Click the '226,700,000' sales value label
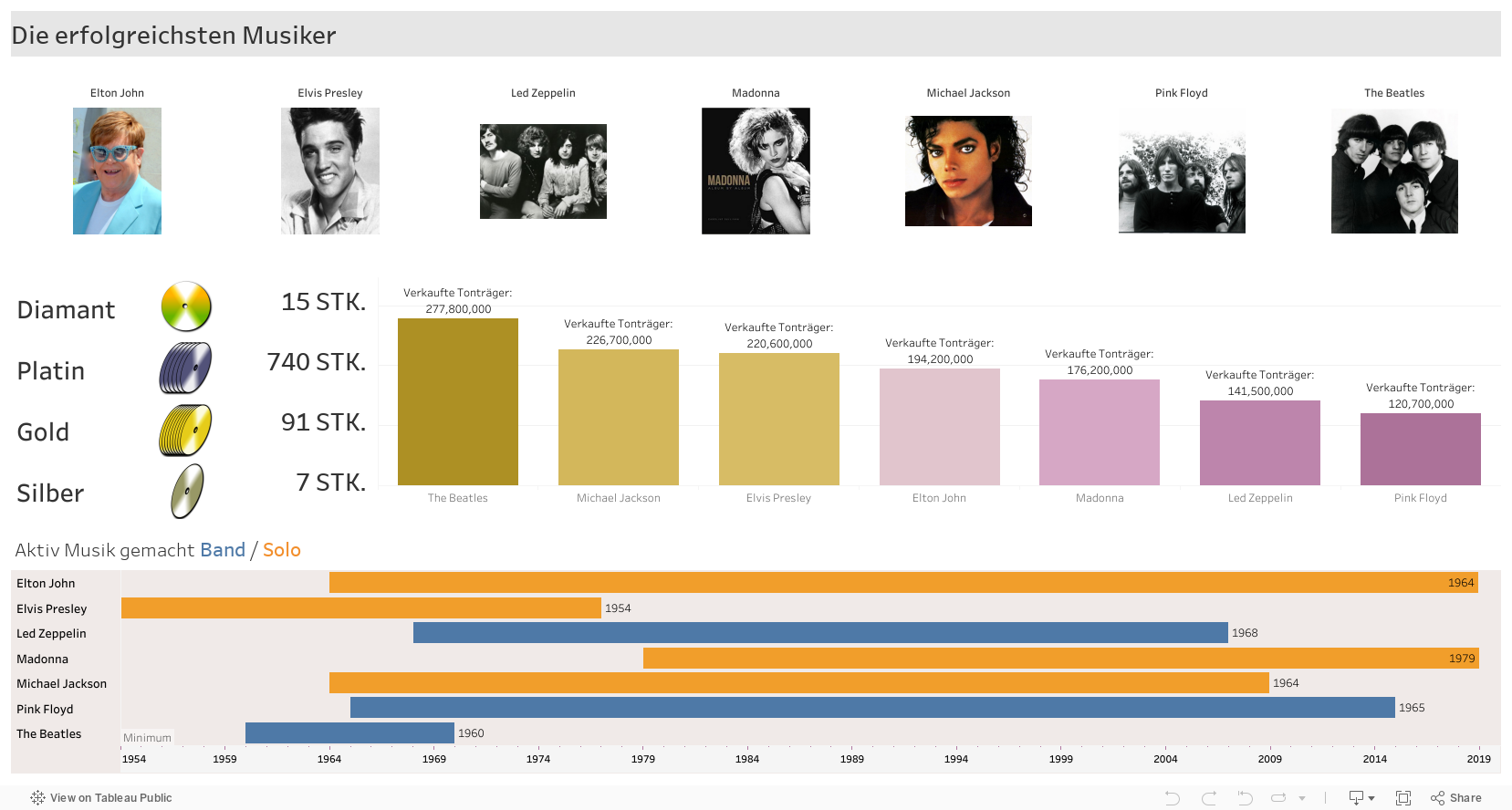 pyautogui.click(x=619, y=340)
